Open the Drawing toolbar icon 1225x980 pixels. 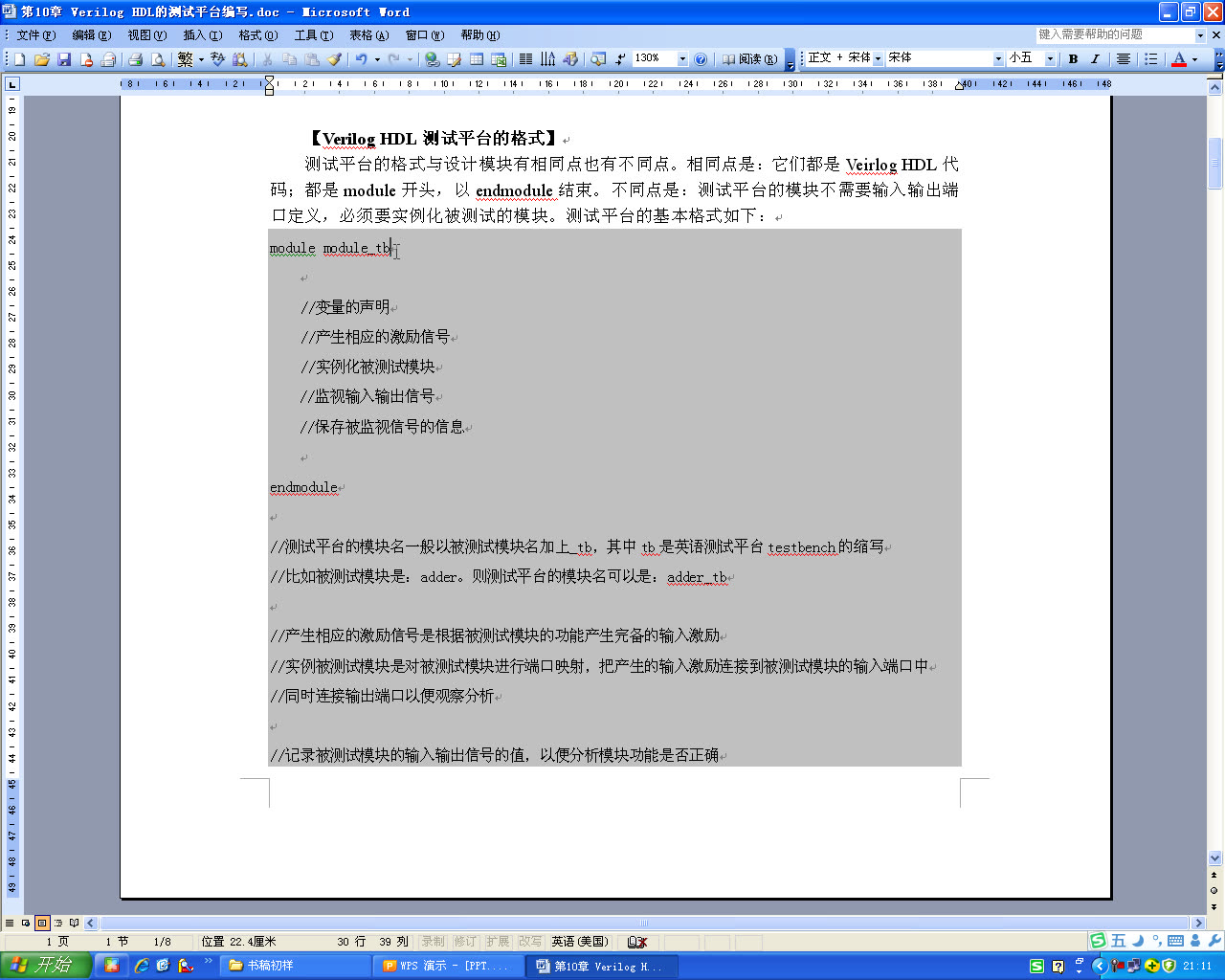point(570,59)
